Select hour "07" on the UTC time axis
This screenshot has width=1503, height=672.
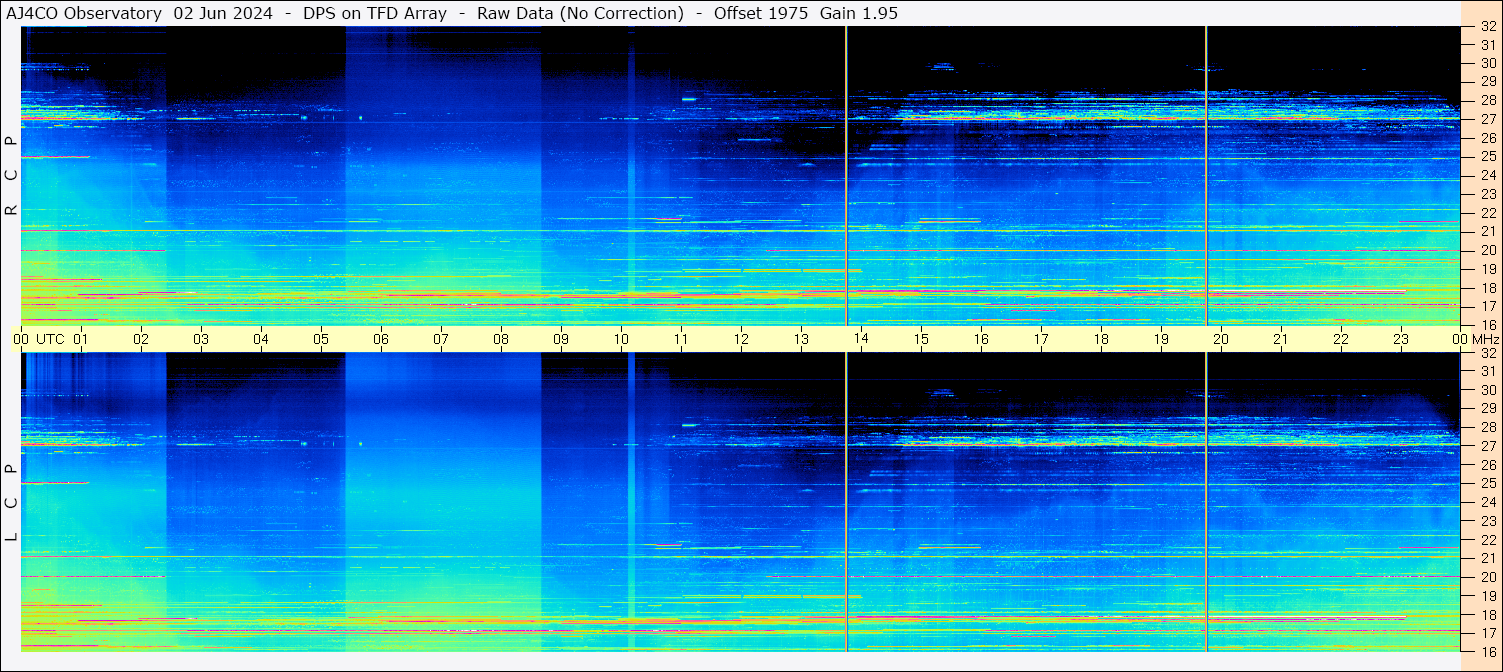[x=441, y=339]
